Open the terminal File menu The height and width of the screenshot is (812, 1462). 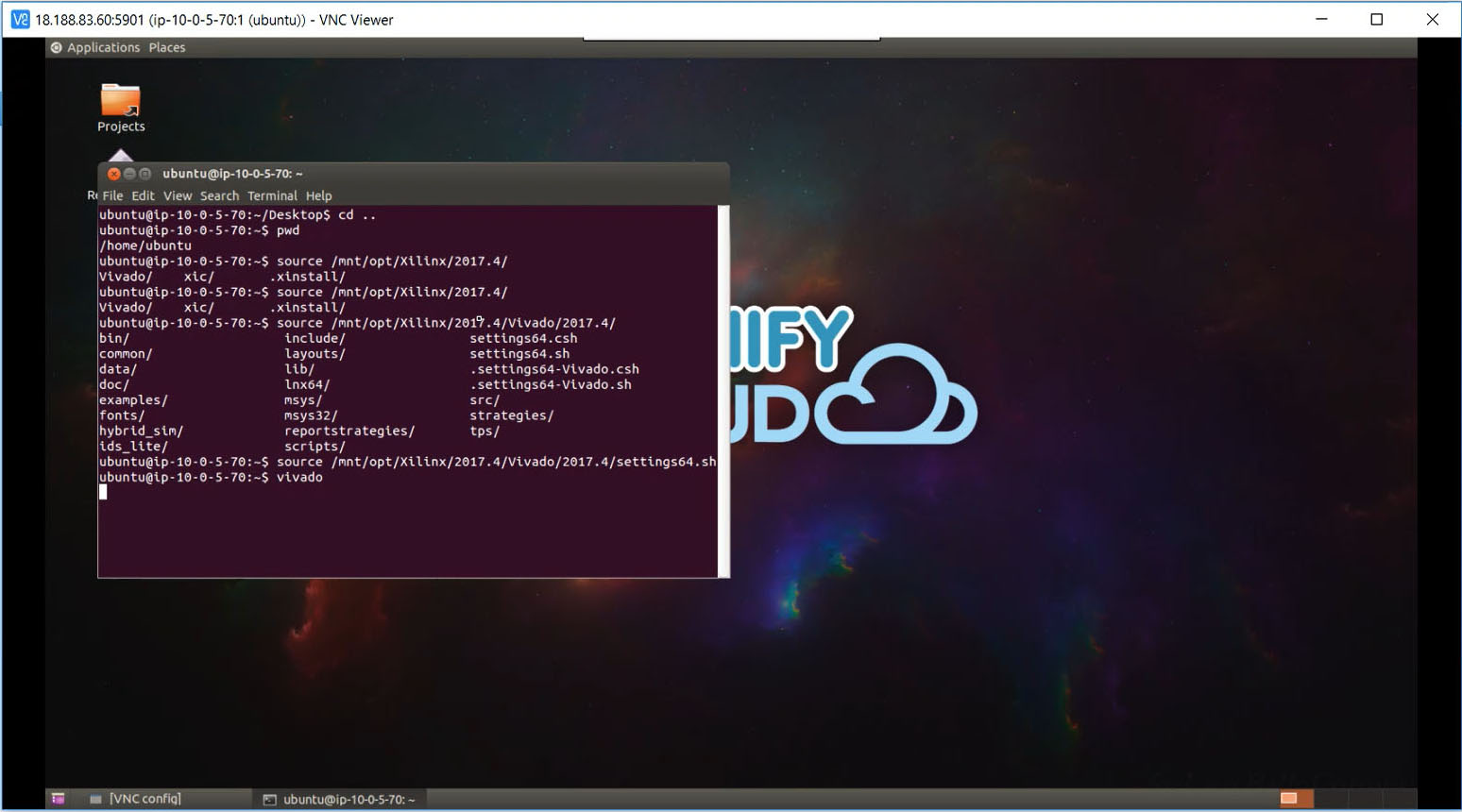[112, 195]
